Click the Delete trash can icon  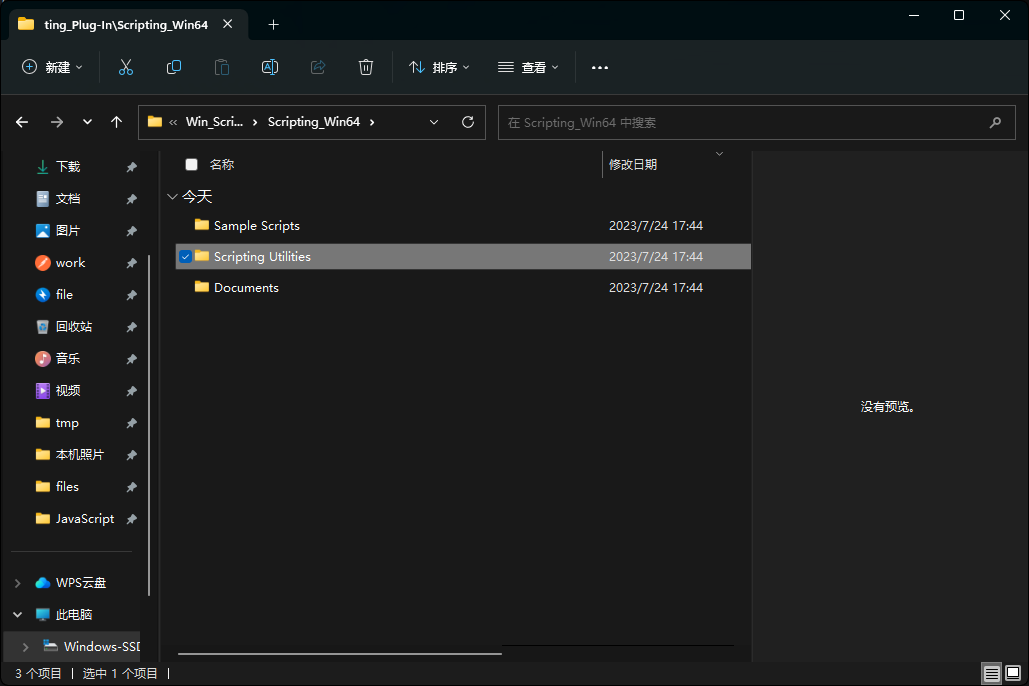coord(366,67)
